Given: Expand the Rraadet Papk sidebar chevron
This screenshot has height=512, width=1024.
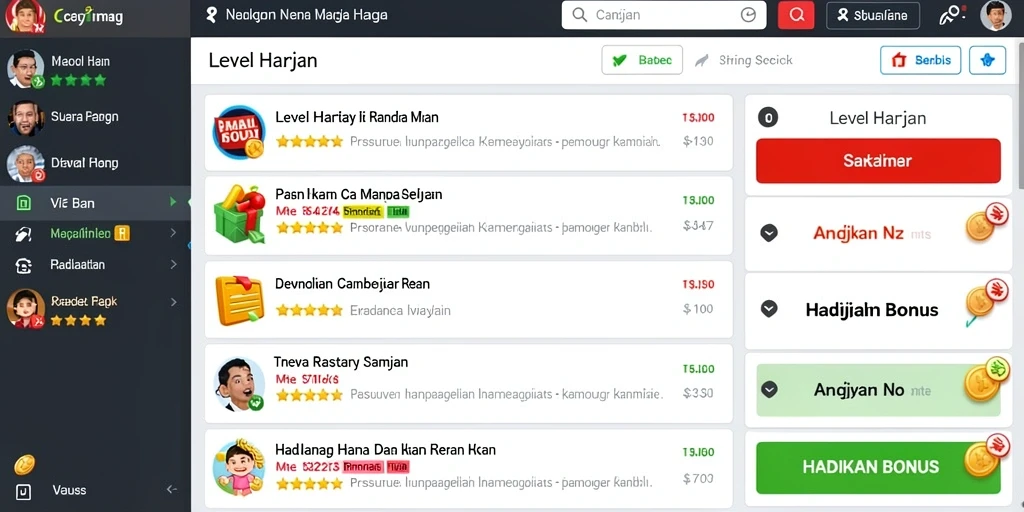Looking at the screenshot, I should point(173,302).
